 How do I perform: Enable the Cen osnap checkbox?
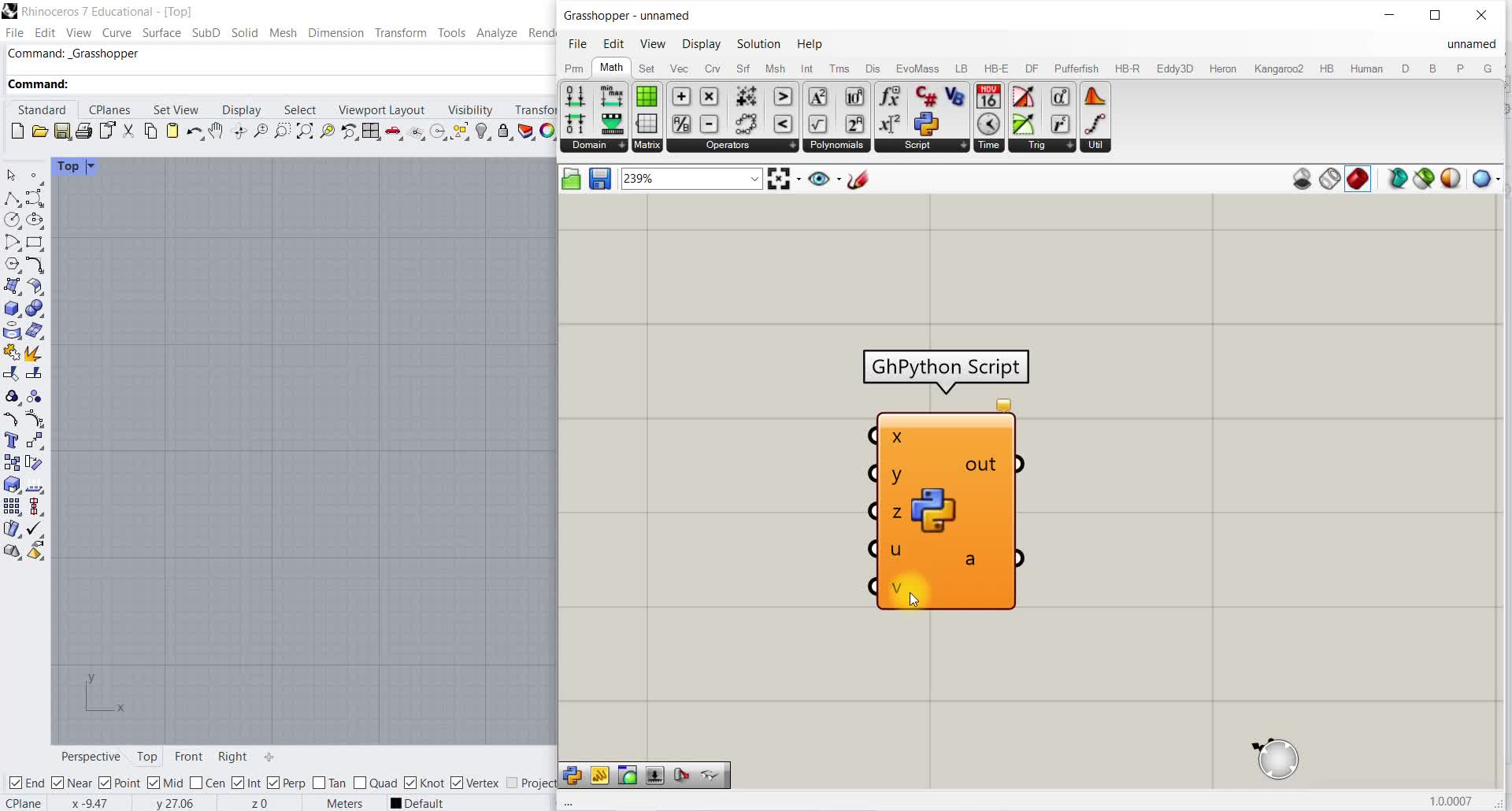tap(196, 783)
